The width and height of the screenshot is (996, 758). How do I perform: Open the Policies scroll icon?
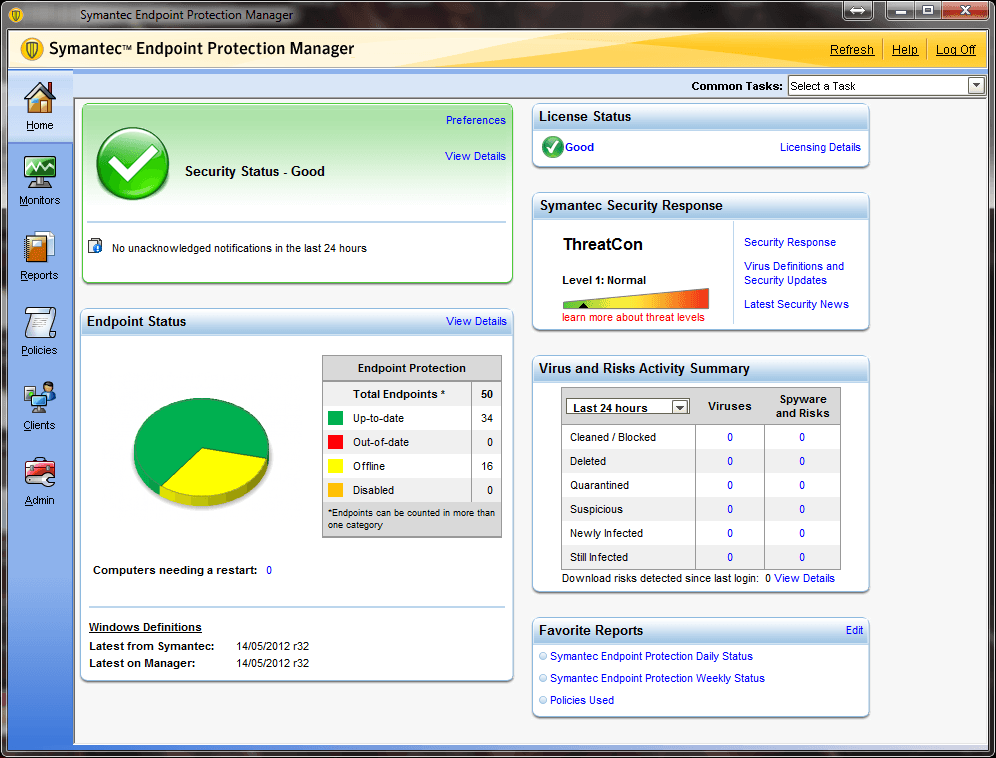tap(39, 322)
